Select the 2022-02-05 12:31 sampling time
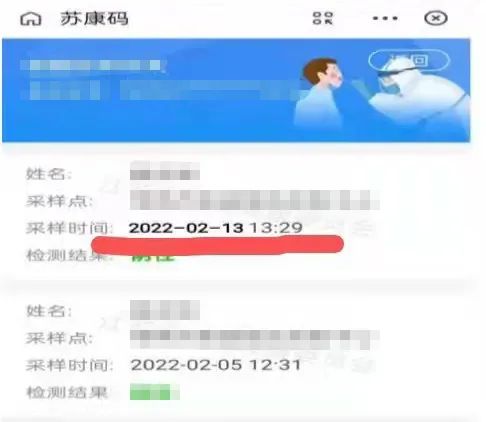The image size is (486, 422). pyautogui.click(x=216, y=365)
